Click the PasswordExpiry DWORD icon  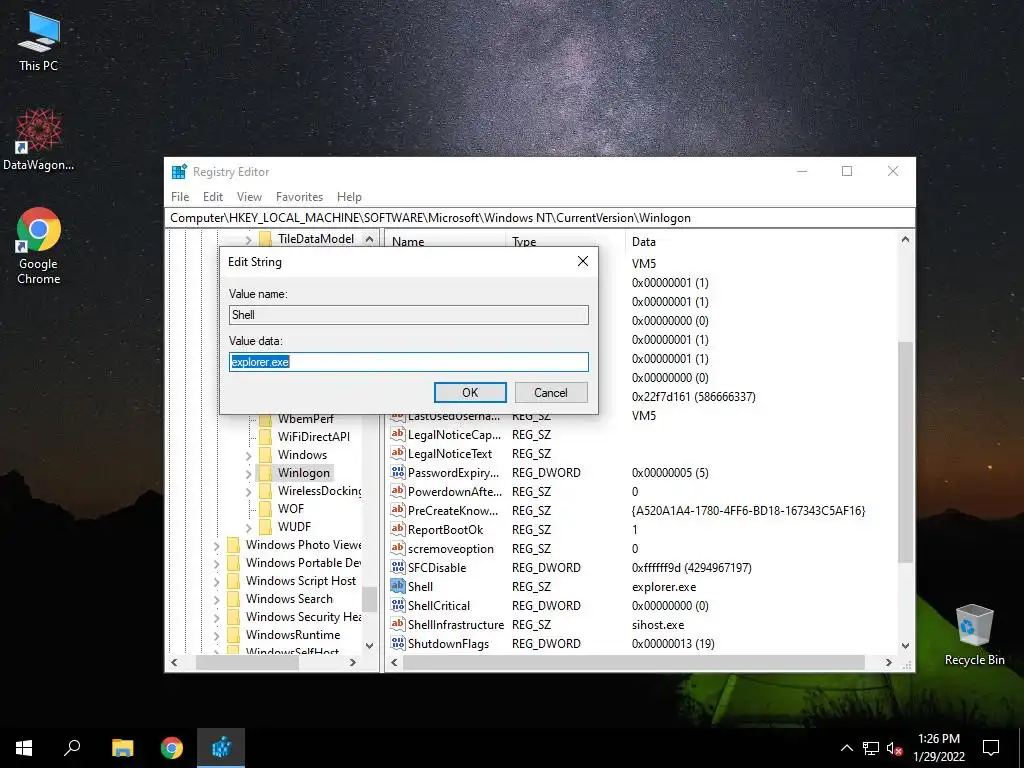click(x=398, y=472)
